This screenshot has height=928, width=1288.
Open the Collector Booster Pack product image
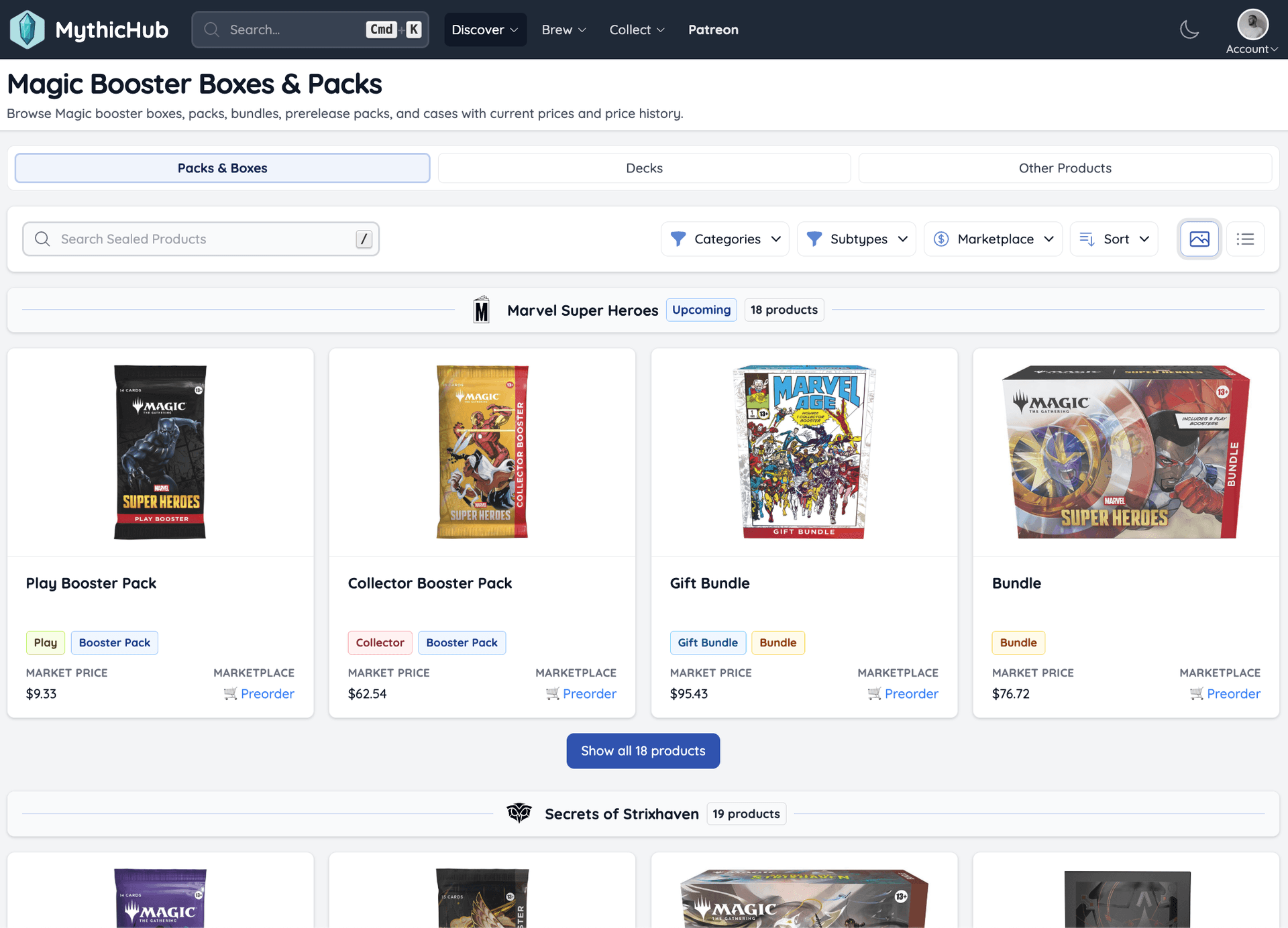[x=482, y=452]
